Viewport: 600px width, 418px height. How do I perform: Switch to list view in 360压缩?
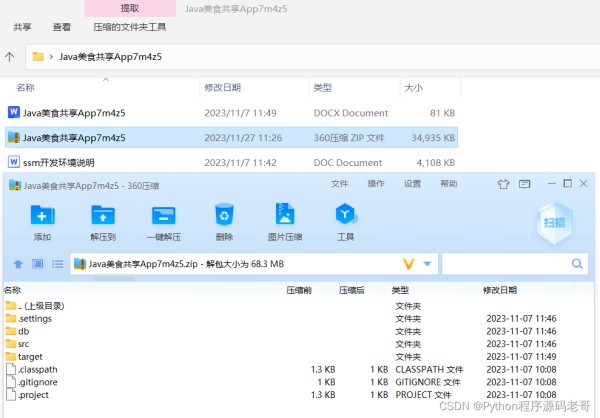[57, 264]
